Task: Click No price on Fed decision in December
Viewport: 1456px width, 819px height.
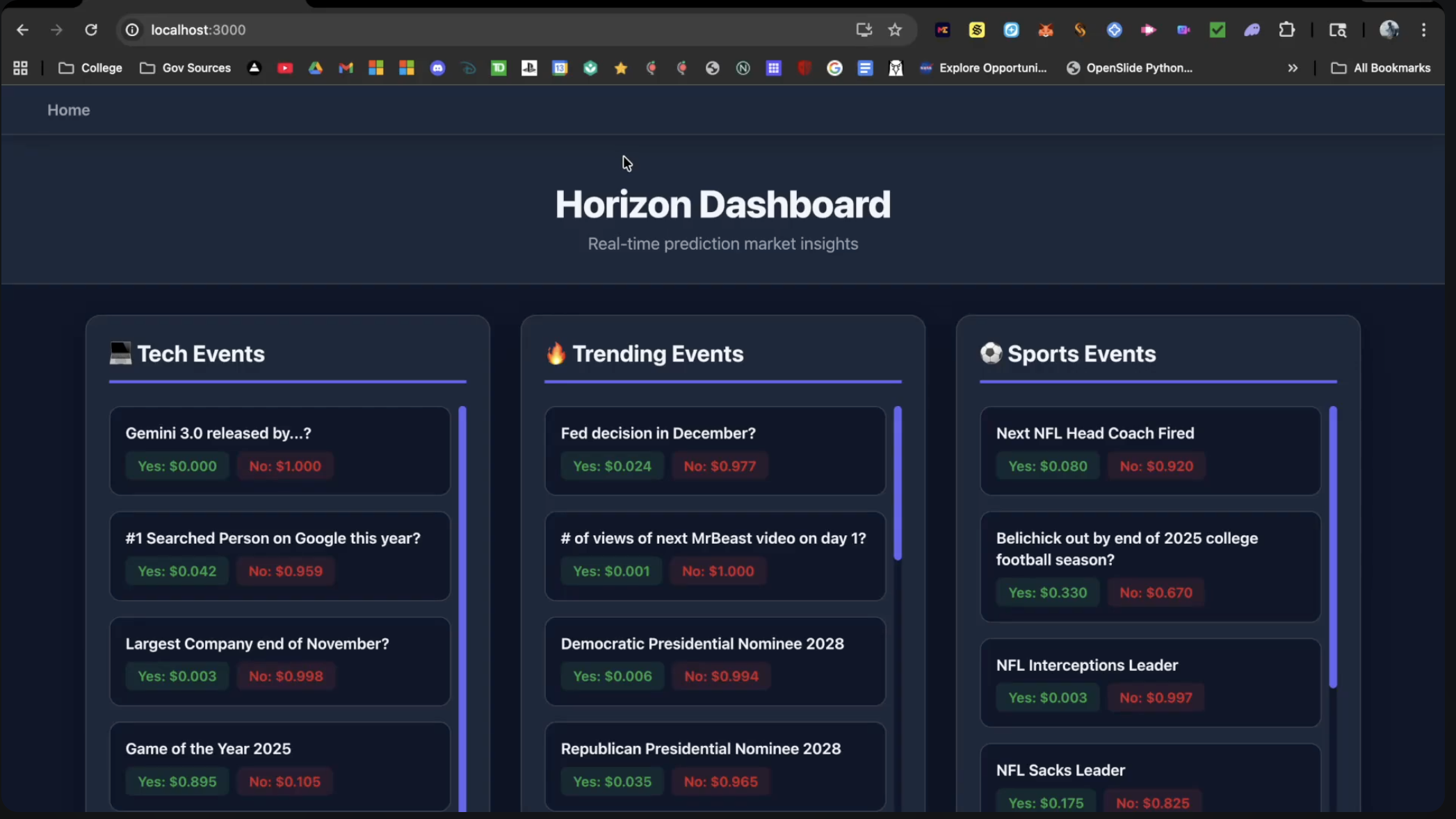Action: 719,467
